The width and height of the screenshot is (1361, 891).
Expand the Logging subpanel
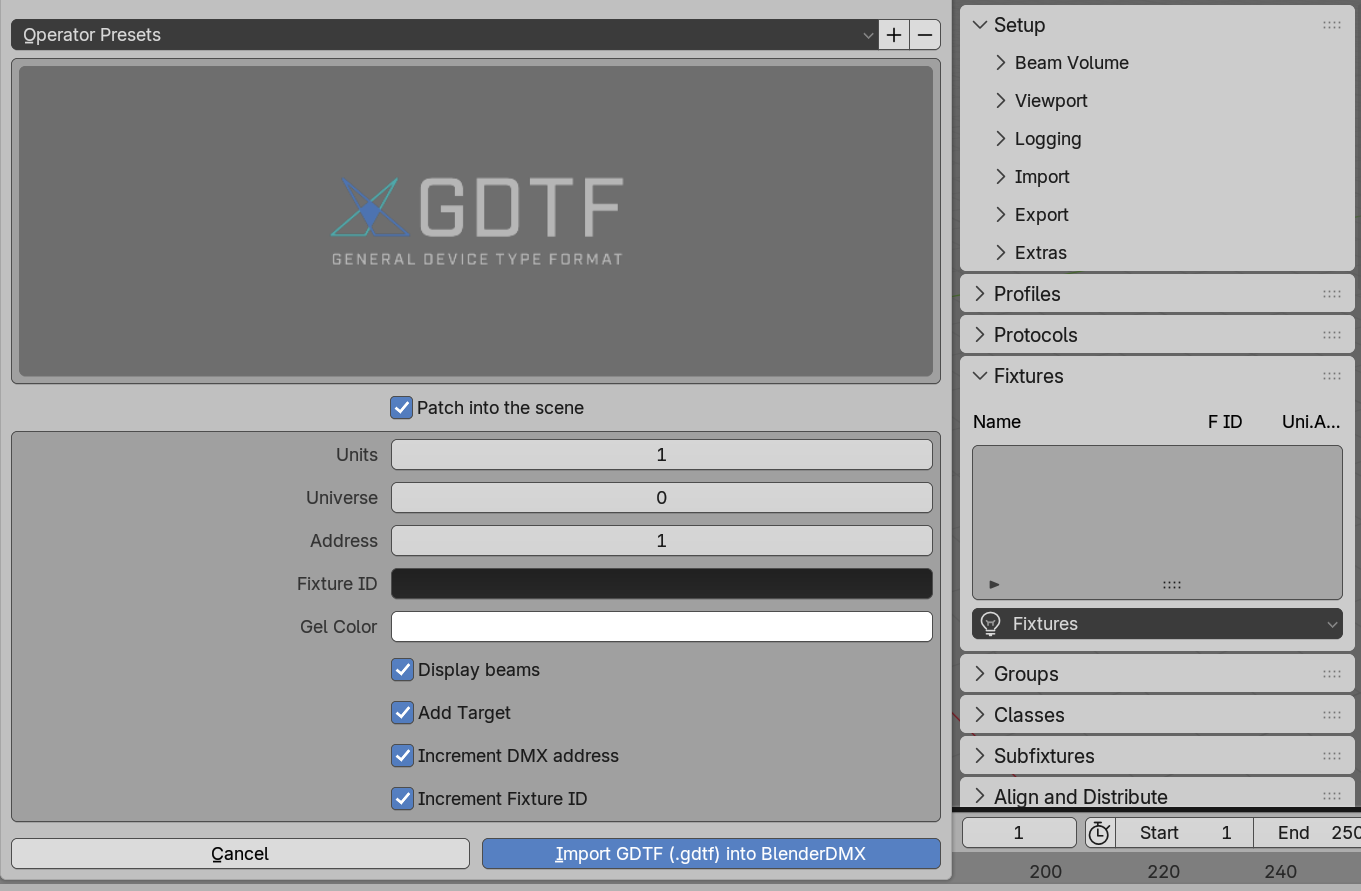pyautogui.click(x=1001, y=139)
